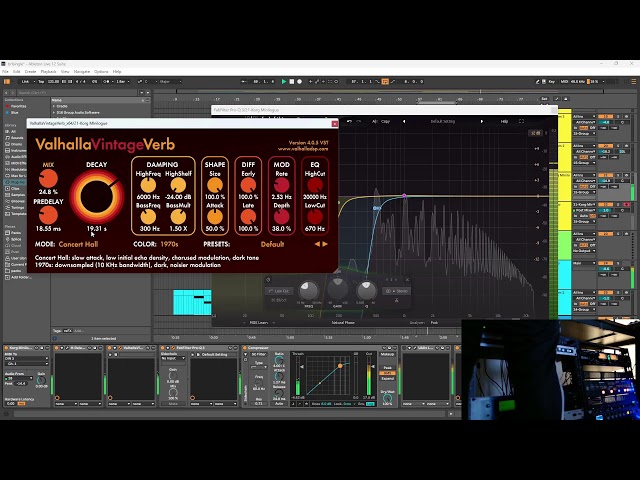Go to next Valhalla preset arrow
Viewport: 640px width, 480px height.
tap(325, 244)
